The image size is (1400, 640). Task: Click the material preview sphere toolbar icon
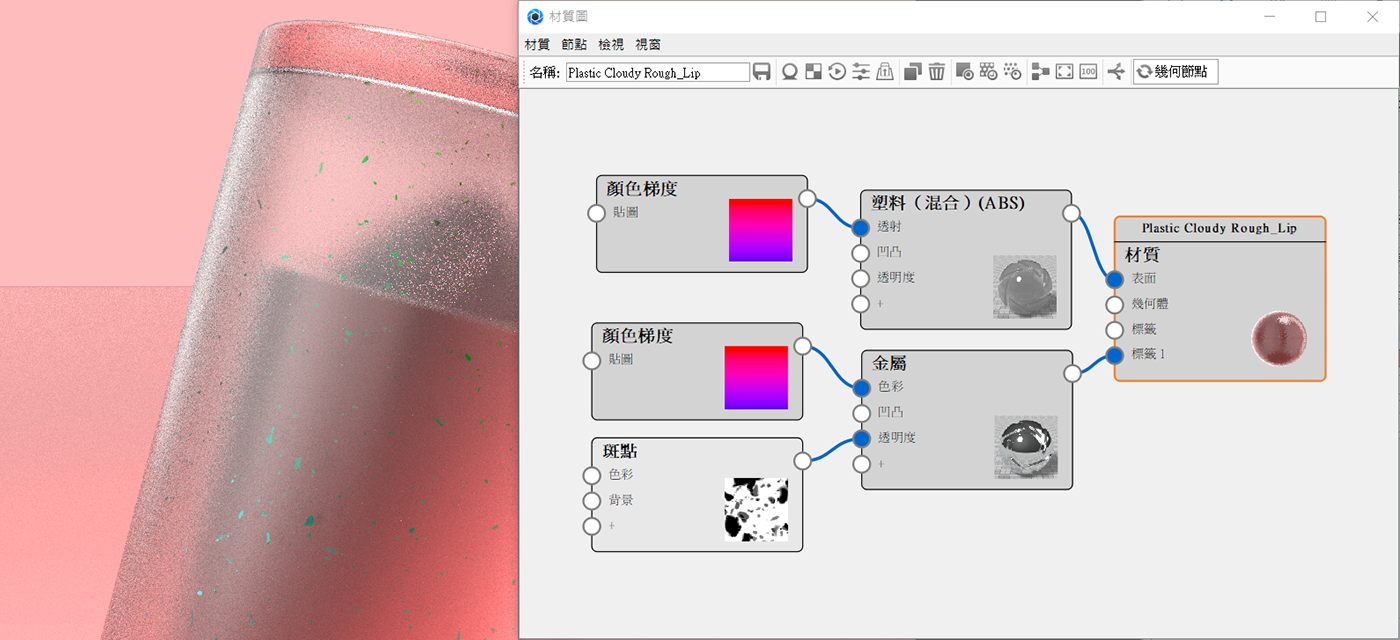click(790, 72)
